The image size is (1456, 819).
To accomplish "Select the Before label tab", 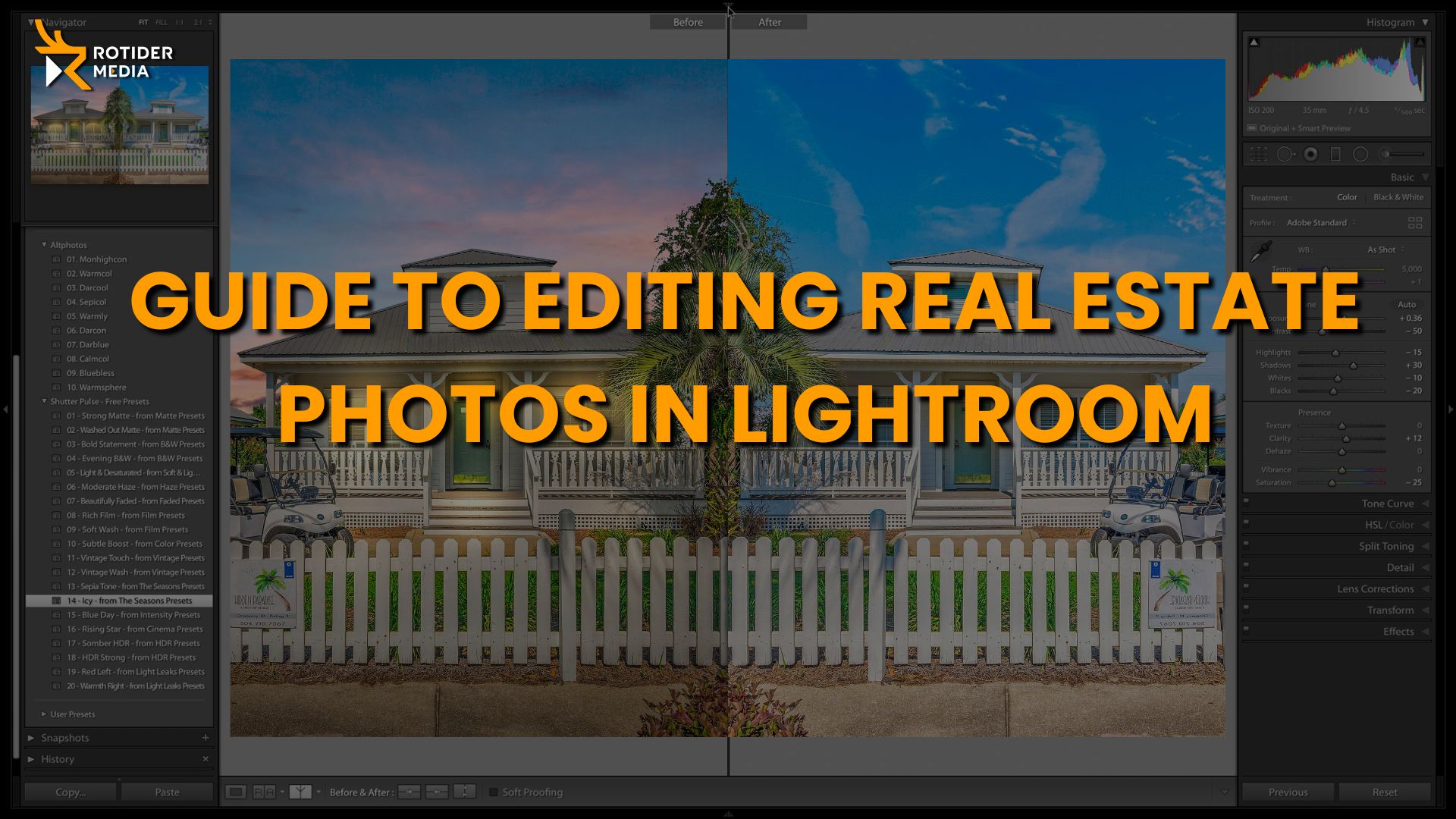I will click(688, 22).
